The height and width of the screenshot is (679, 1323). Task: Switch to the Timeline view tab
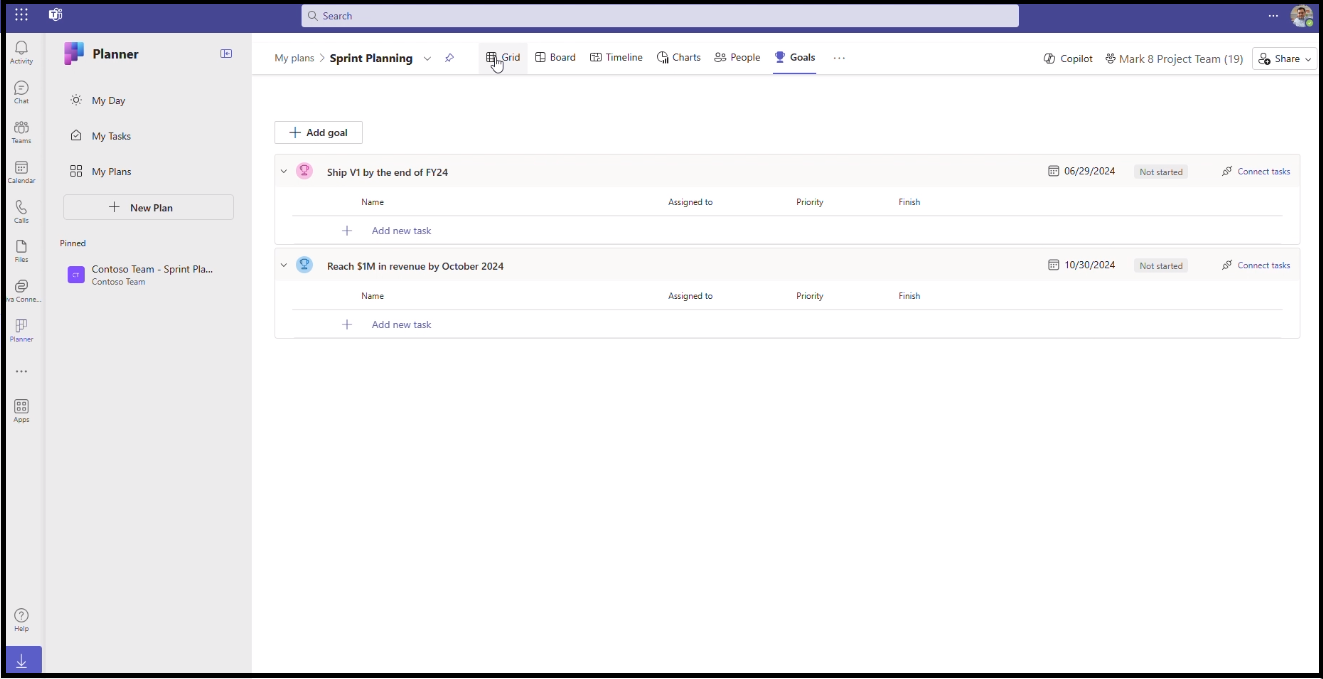616,58
